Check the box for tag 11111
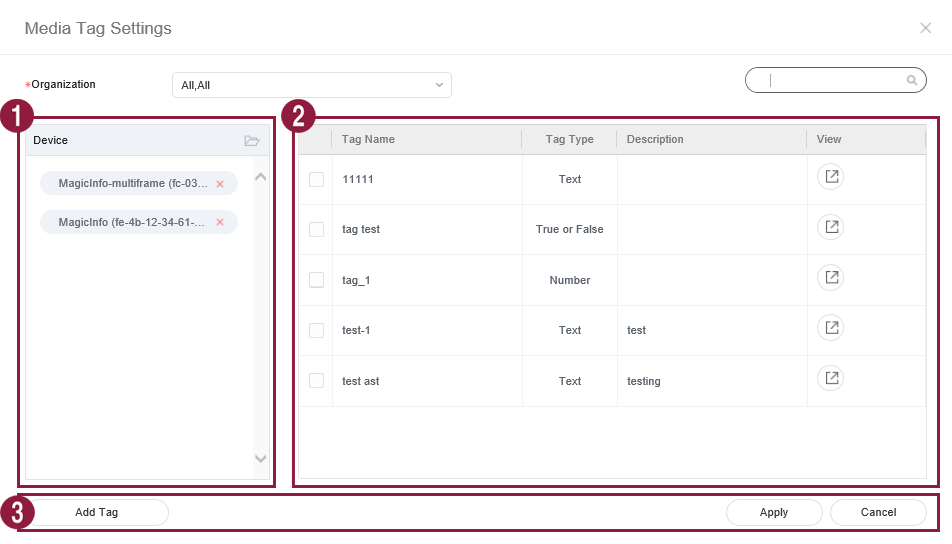 pyautogui.click(x=316, y=180)
